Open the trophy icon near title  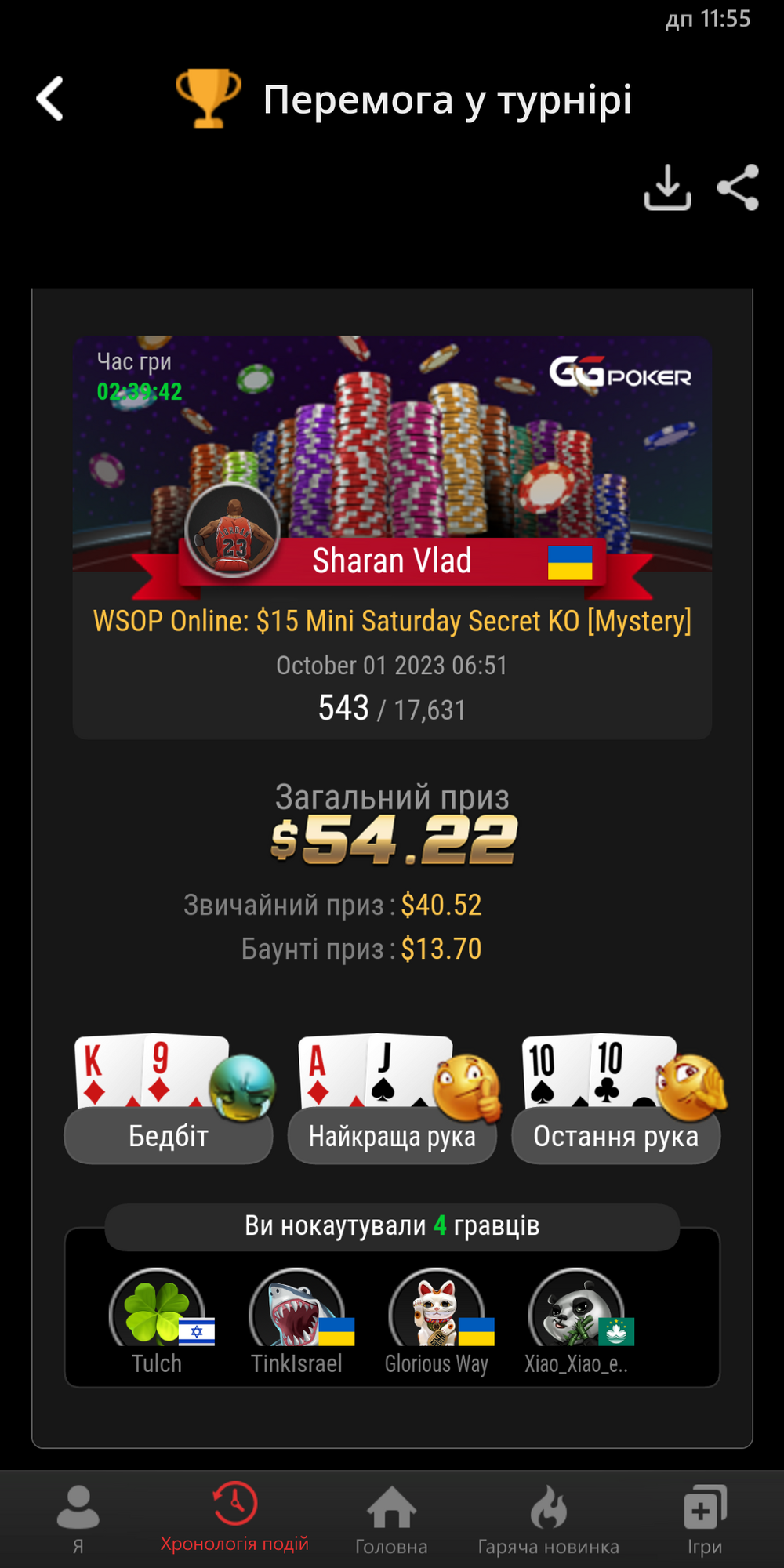[208, 98]
